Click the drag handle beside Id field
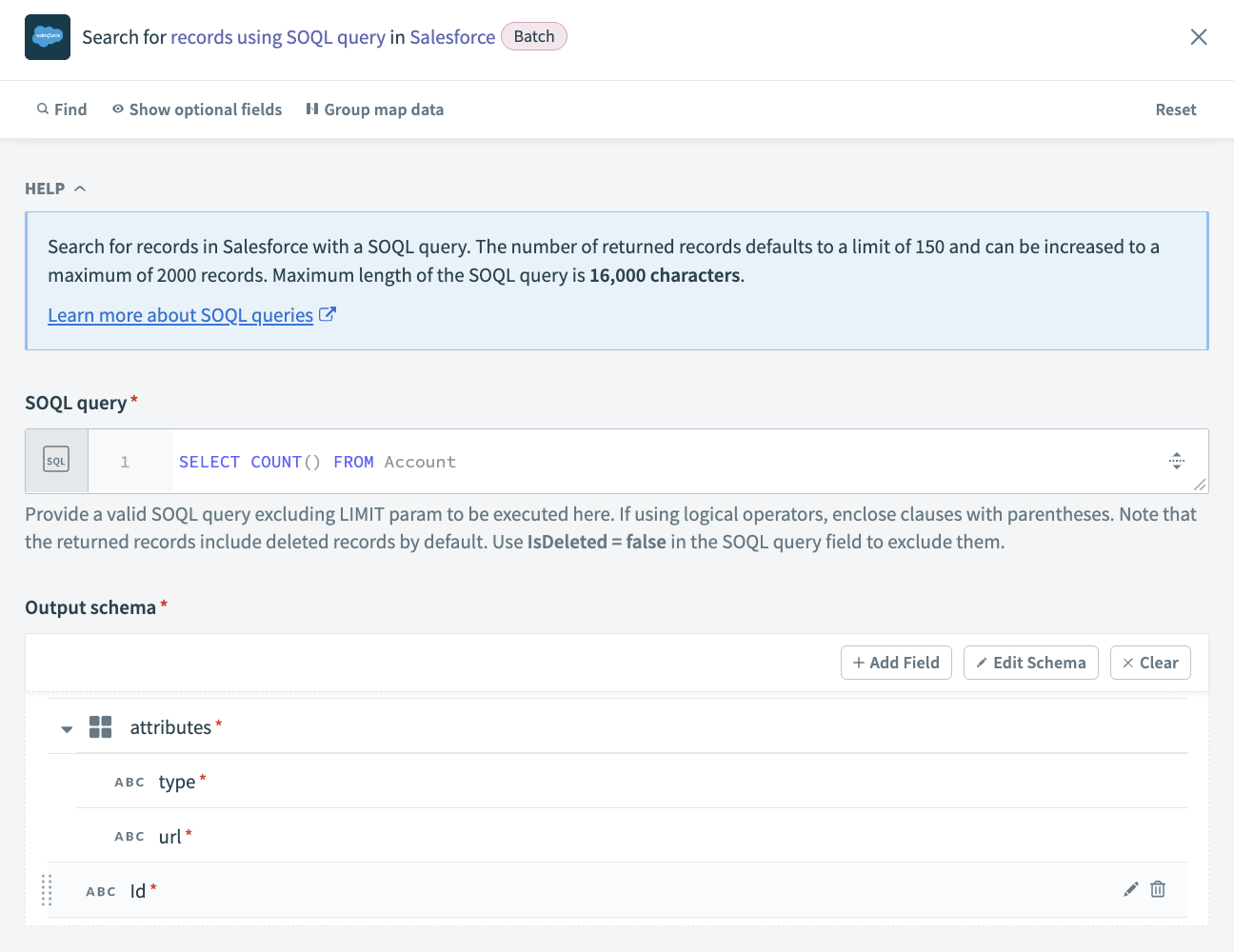This screenshot has height=952, width=1234. [47, 890]
